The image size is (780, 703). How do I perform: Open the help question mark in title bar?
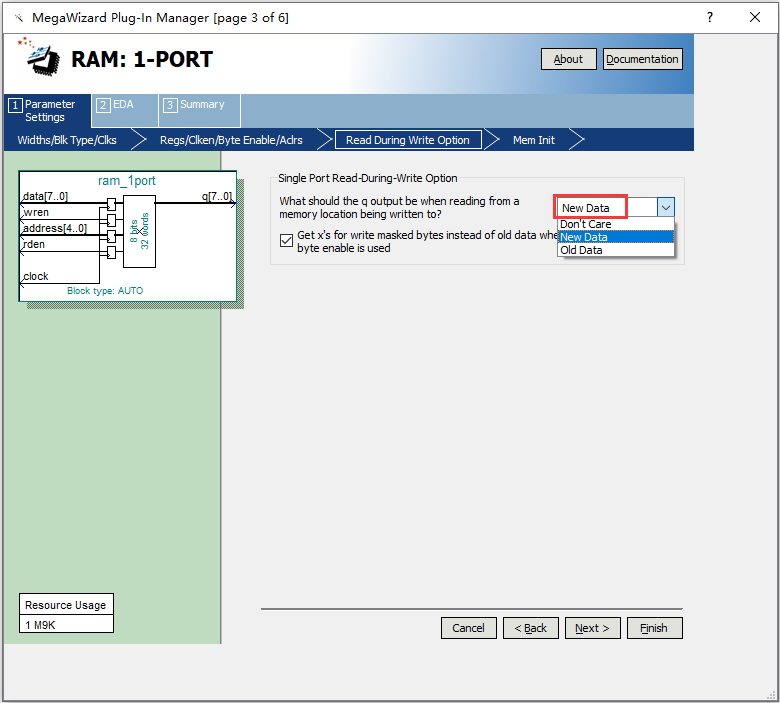(x=710, y=17)
